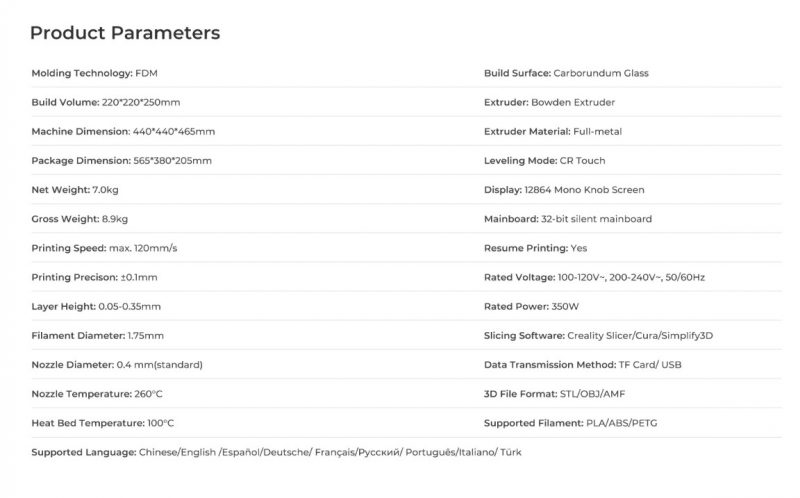Click the Heat Bed Temperature 100°C line
The width and height of the screenshot is (800, 498).
point(103,423)
